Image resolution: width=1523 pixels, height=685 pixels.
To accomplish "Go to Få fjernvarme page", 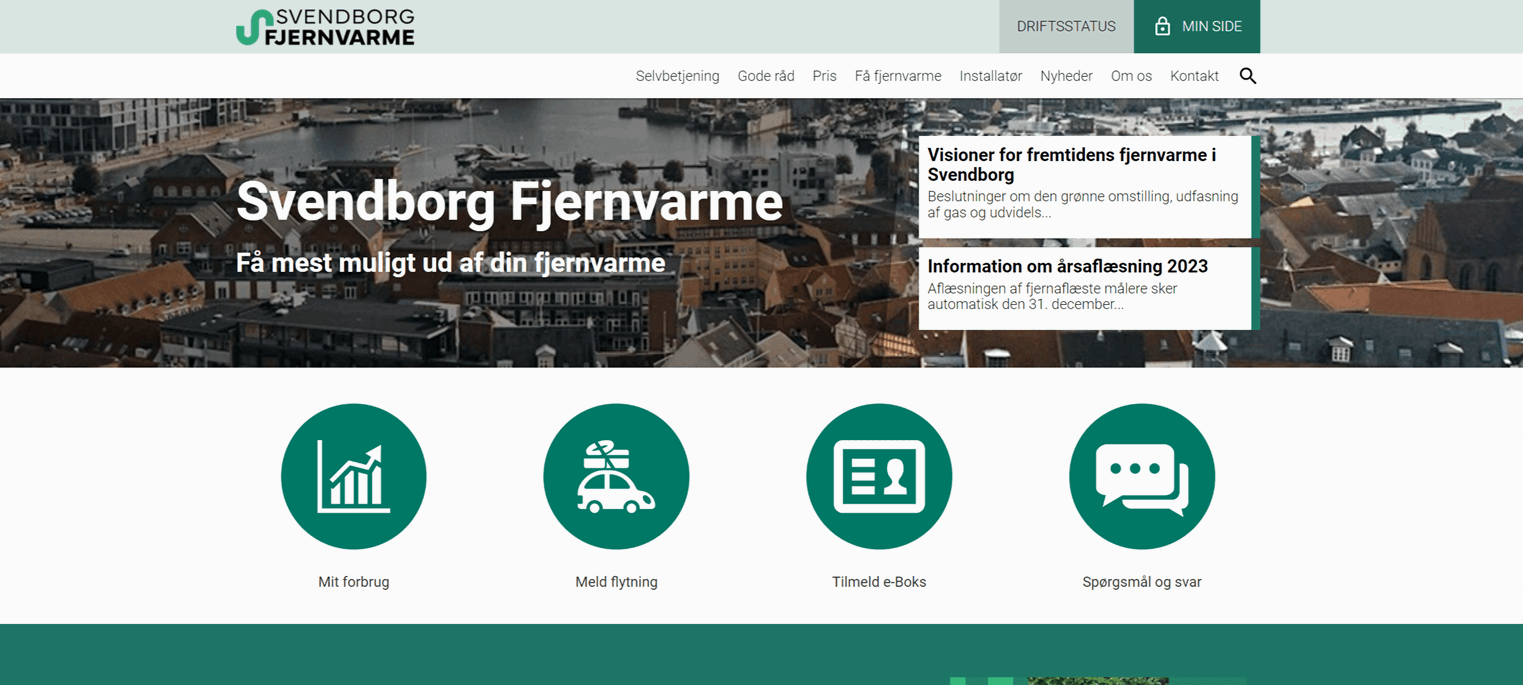I will (898, 76).
